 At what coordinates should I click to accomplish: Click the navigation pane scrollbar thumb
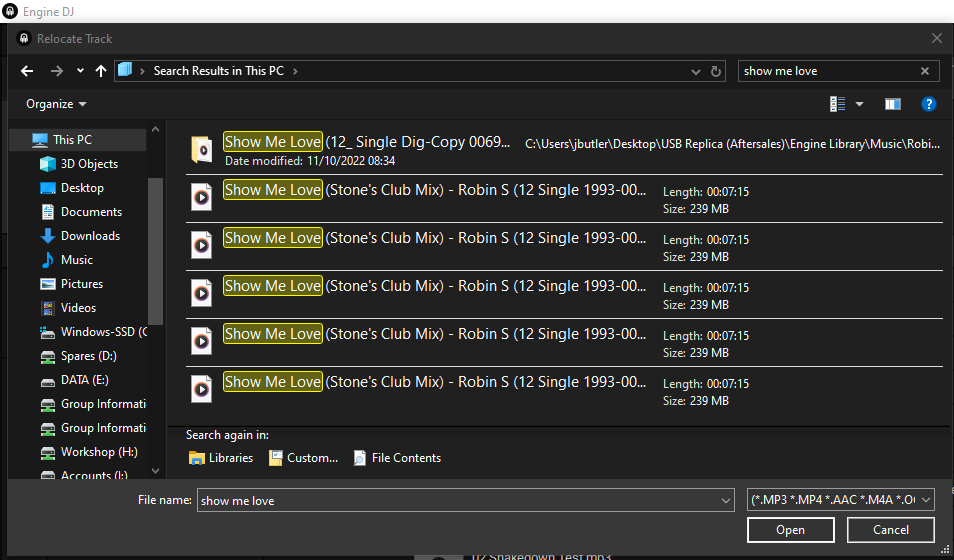click(x=155, y=251)
